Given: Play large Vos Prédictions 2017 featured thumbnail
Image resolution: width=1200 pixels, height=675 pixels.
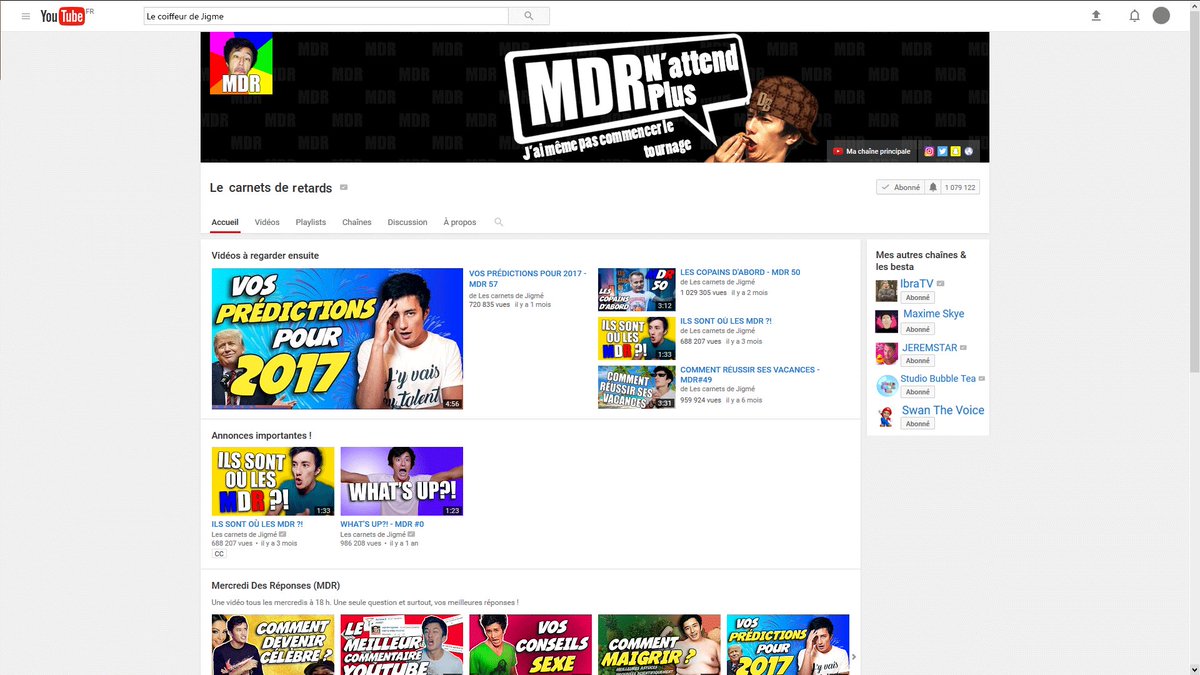Looking at the screenshot, I should (x=337, y=338).
